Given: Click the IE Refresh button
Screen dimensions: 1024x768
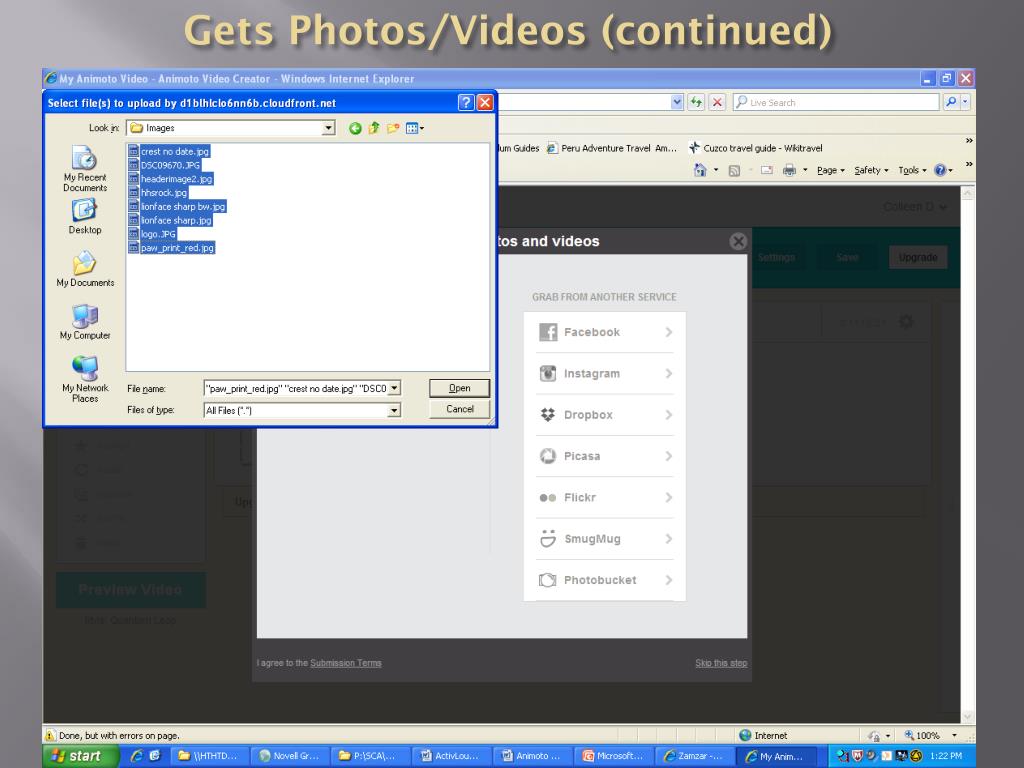Looking at the screenshot, I should [x=696, y=102].
